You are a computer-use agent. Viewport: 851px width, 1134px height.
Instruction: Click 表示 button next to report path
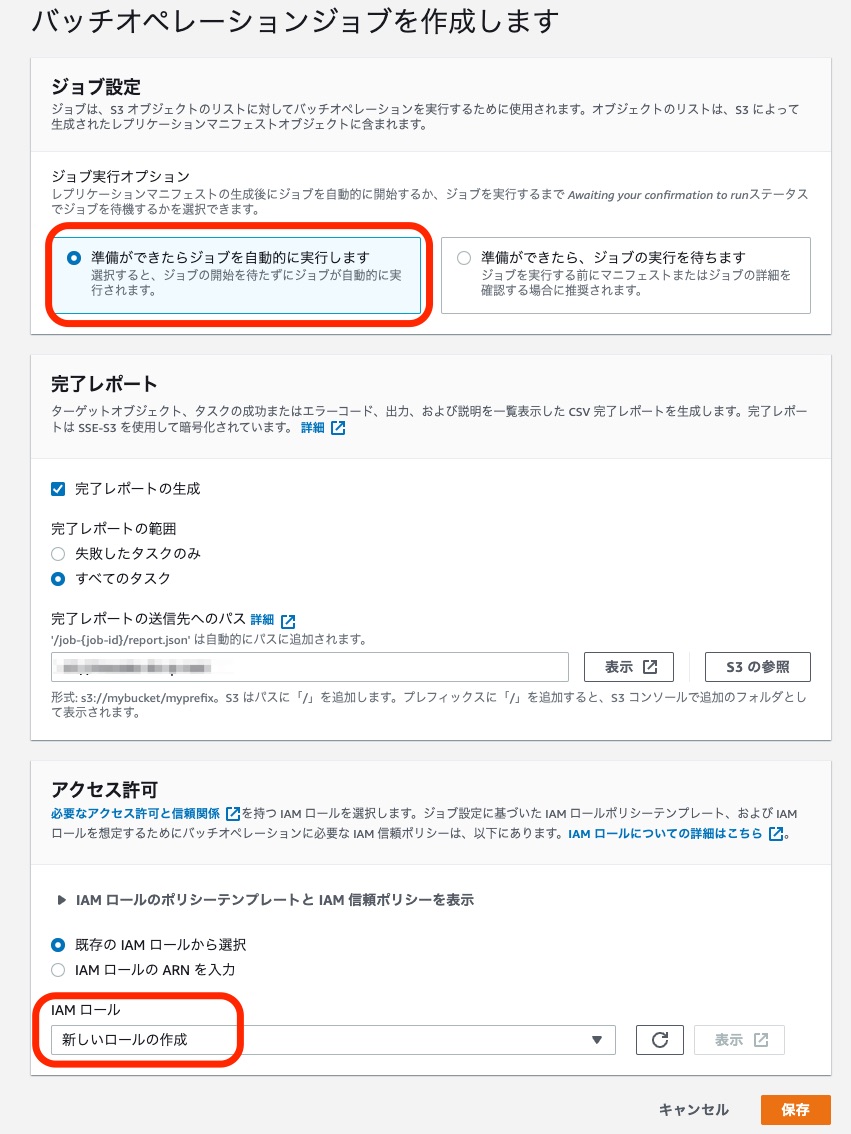tap(629, 667)
